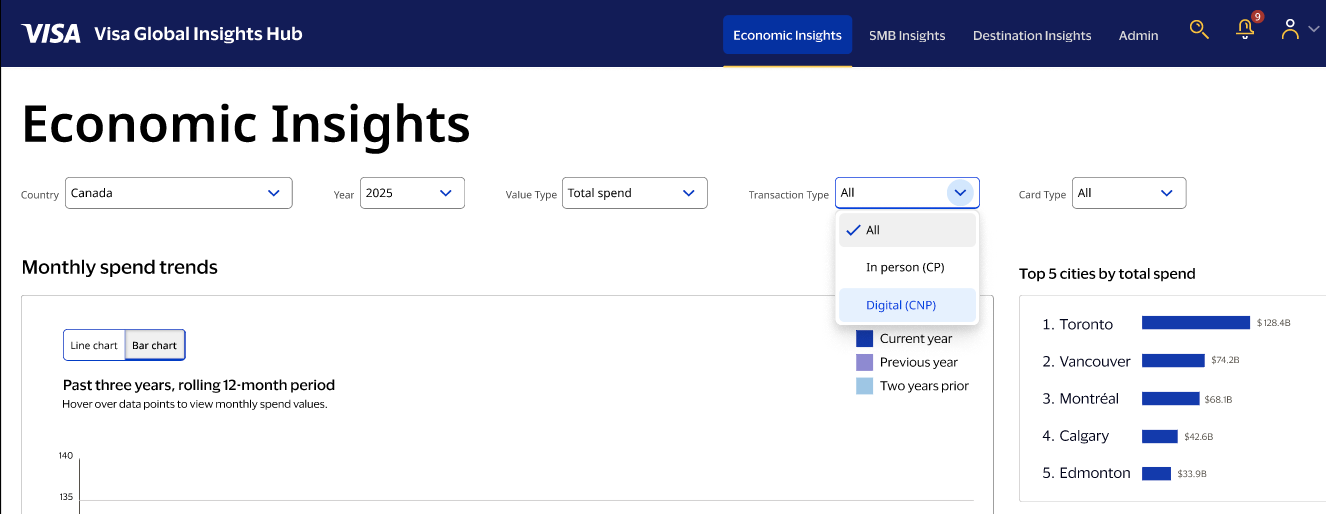Select All in Transaction Type list
1326x514 pixels.
pyautogui.click(x=907, y=230)
